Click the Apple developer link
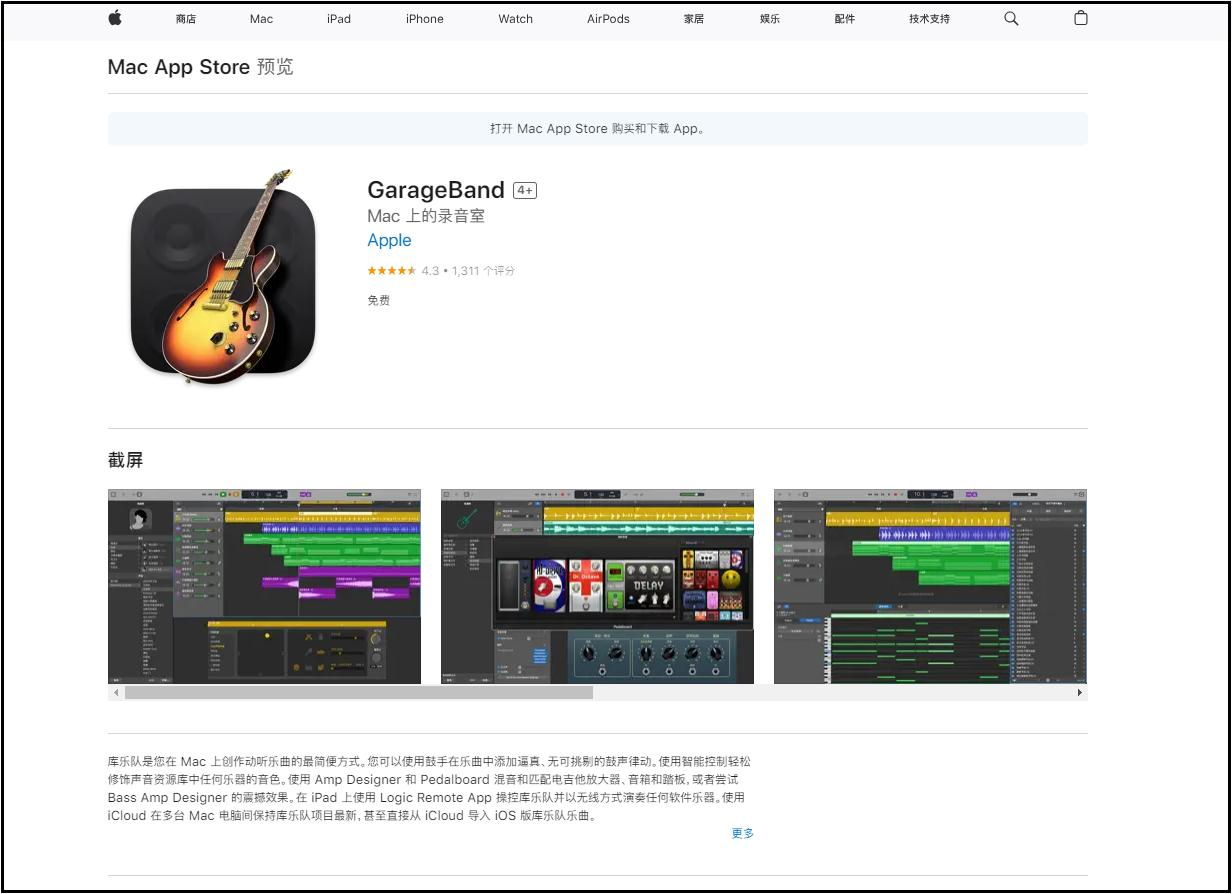Image resolution: width=1232 pixels, height=894 pixels. pyautogui.click(x=389, y=240)
